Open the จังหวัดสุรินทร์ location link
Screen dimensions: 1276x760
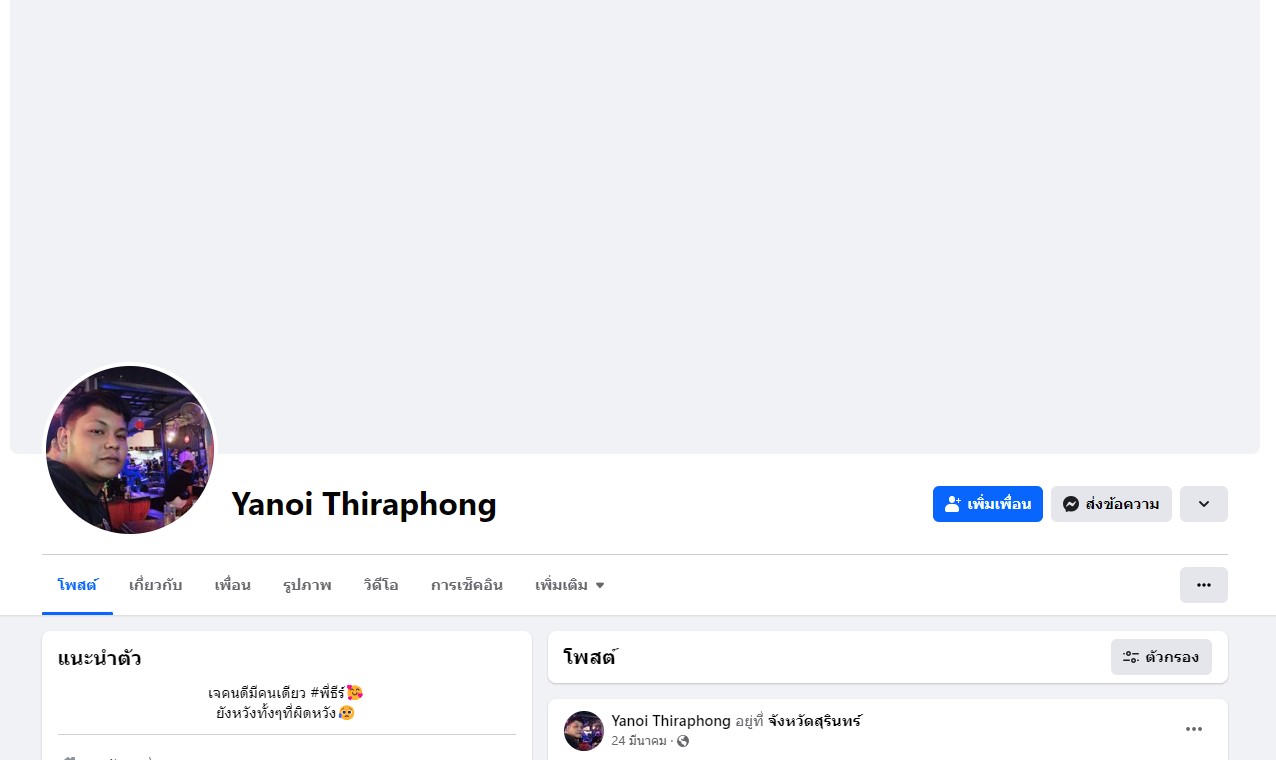pos(815,721)
